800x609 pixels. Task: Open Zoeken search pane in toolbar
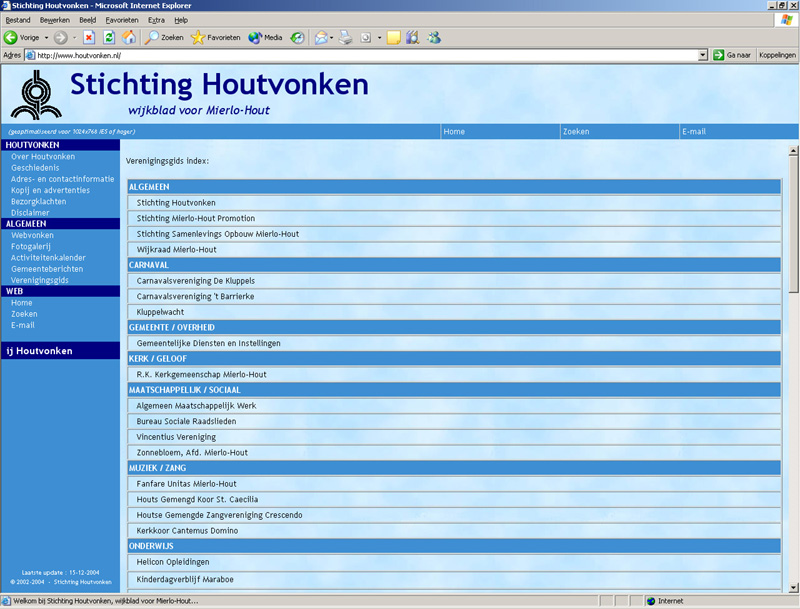pos(164,38)
